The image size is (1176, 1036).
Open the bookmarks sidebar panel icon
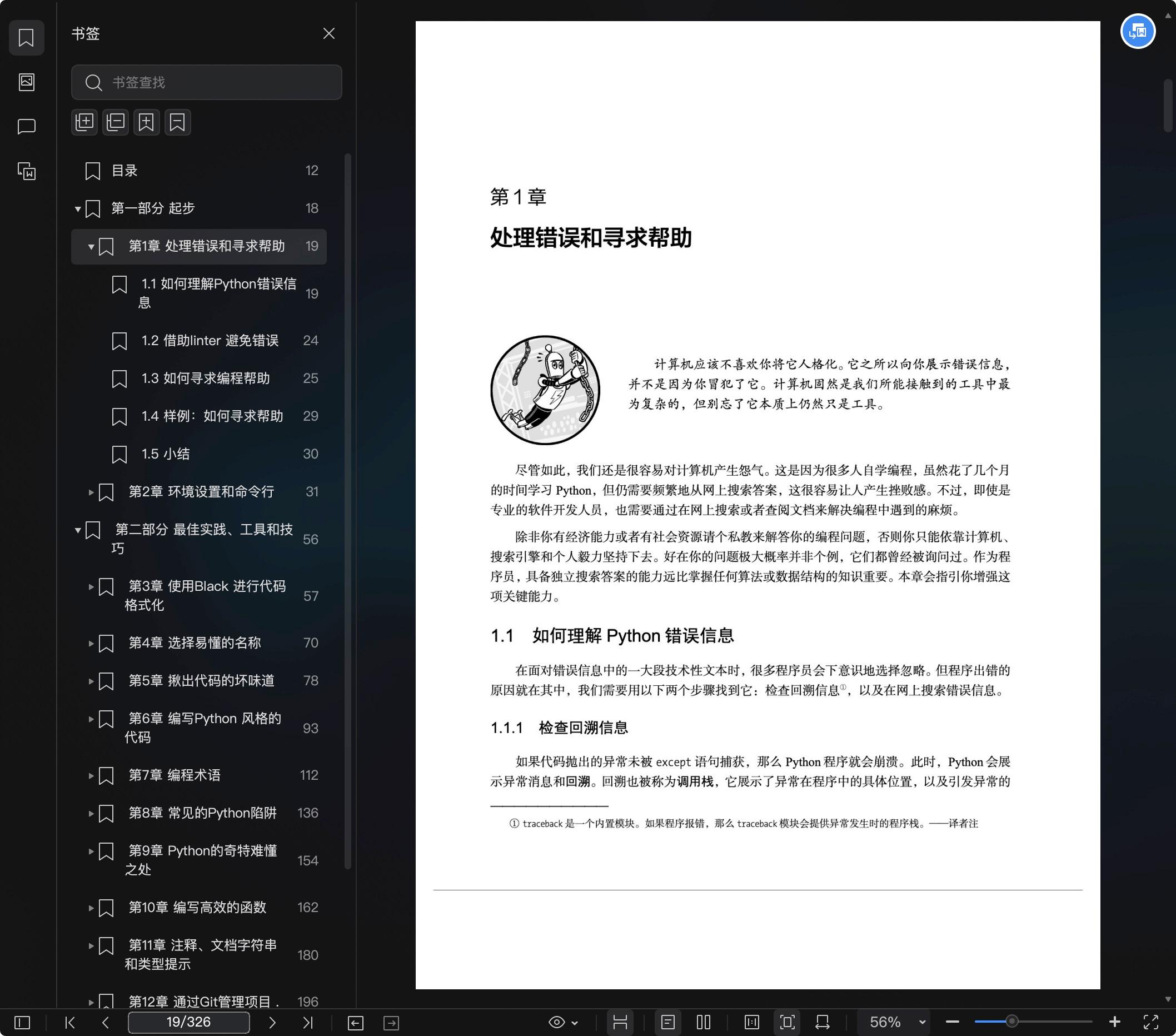pyautogui.click(x=27, y=38)
